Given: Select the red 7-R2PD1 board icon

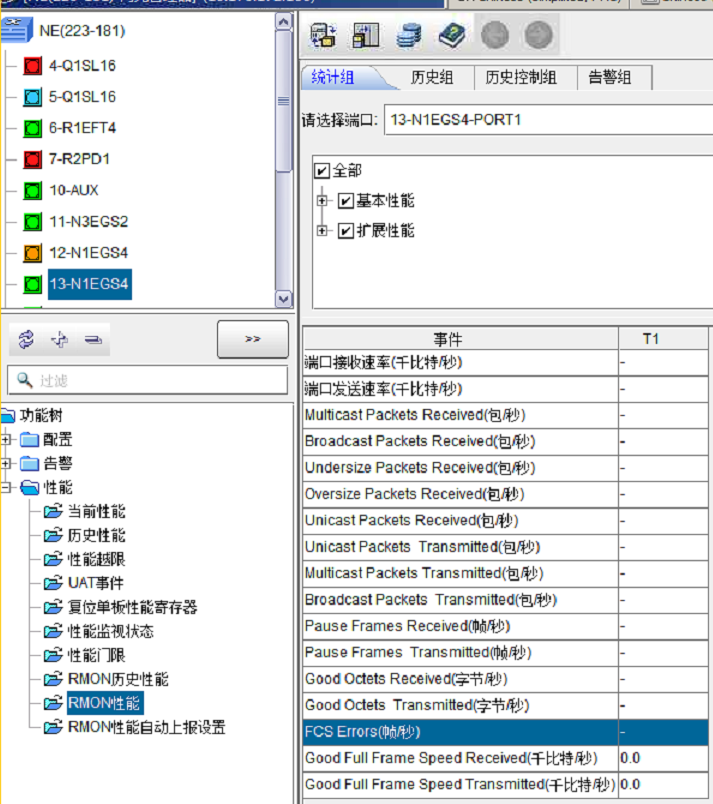Looking at the screenshot, I should coord(32,159).
